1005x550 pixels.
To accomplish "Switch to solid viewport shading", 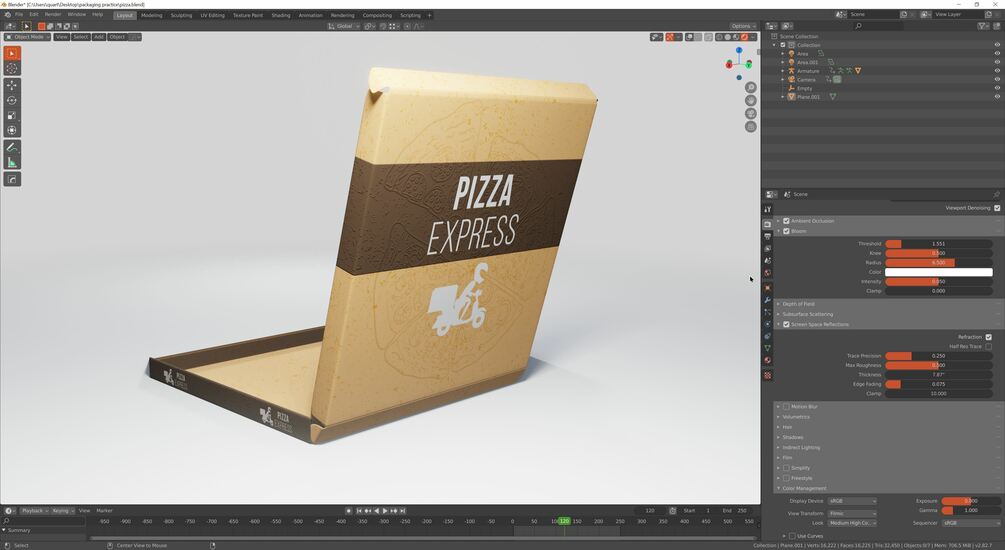I will click(x=727, y=37).
